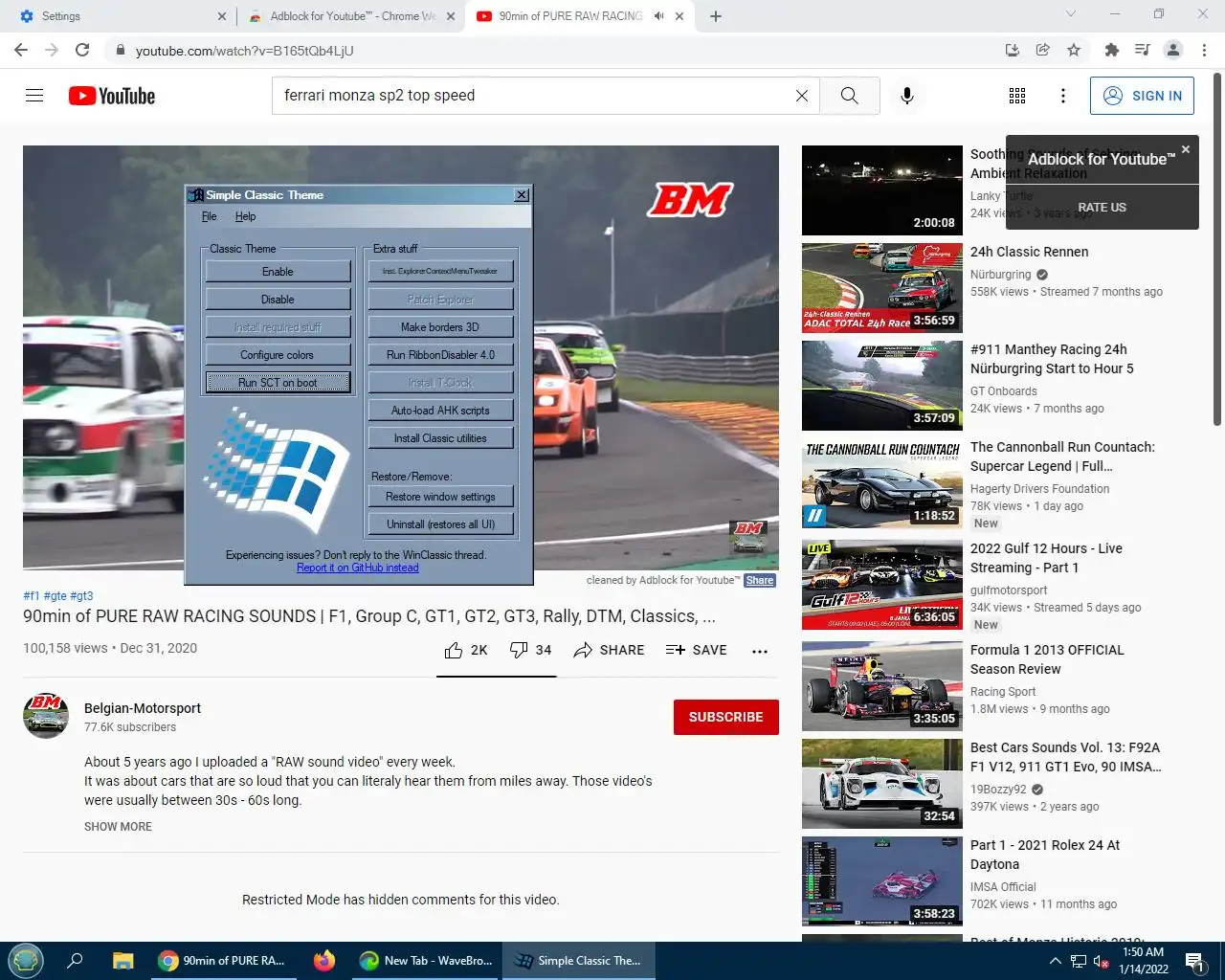Open the YouTube hamburger guide menu
The width and height of the screenshot is (1225, 980).
coord(34,96)
